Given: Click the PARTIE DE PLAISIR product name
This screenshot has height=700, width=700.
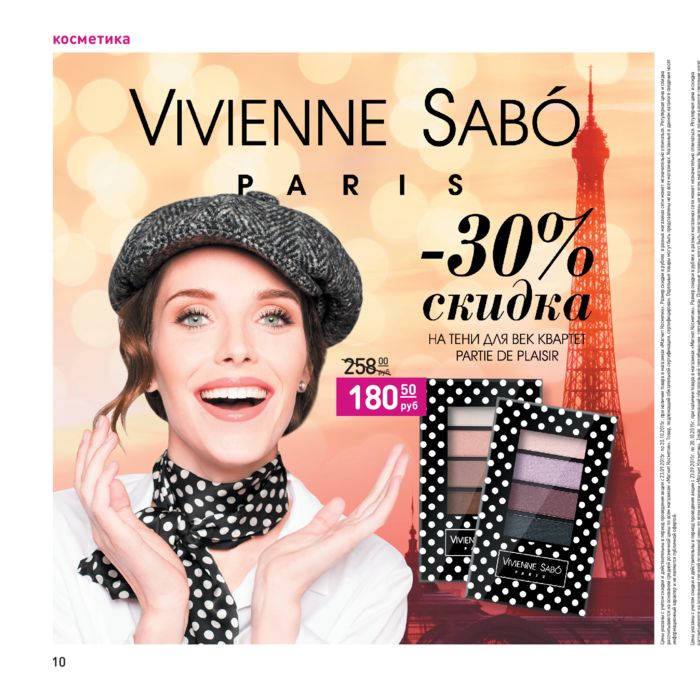Looking at the screenshot, I should coord(507,356).
